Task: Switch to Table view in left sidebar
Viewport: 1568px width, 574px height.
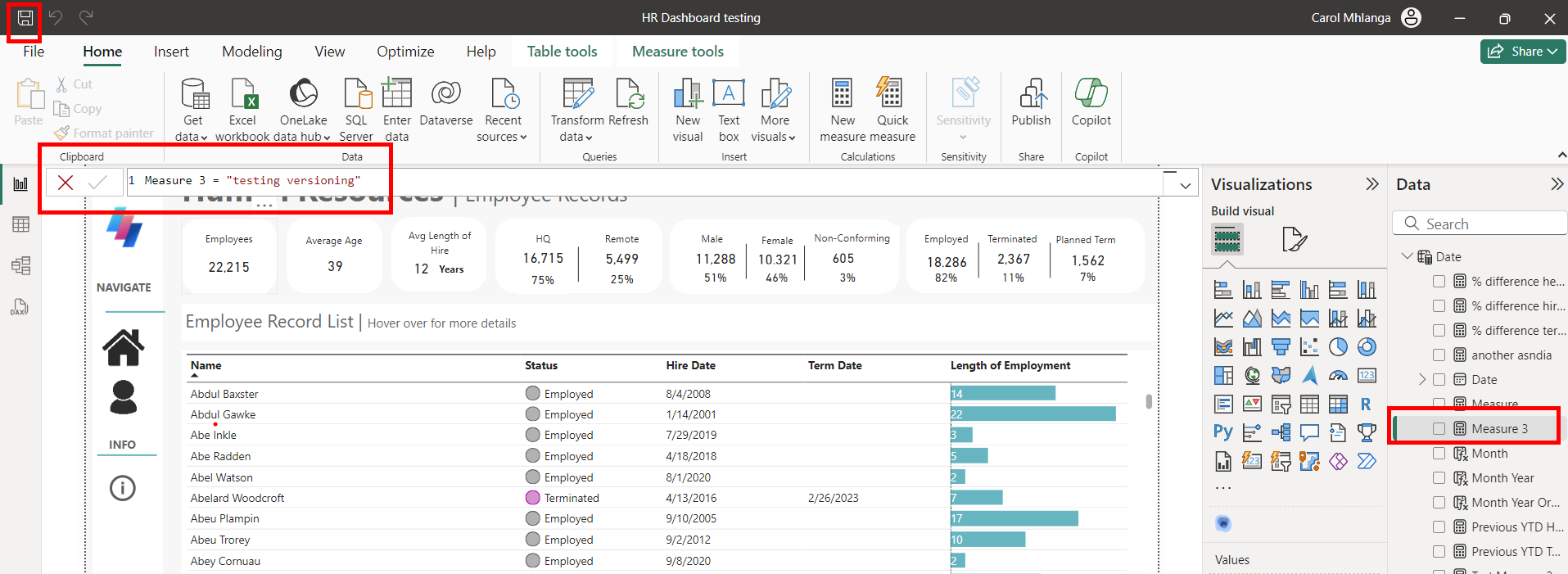Action: tap(20, 224)
